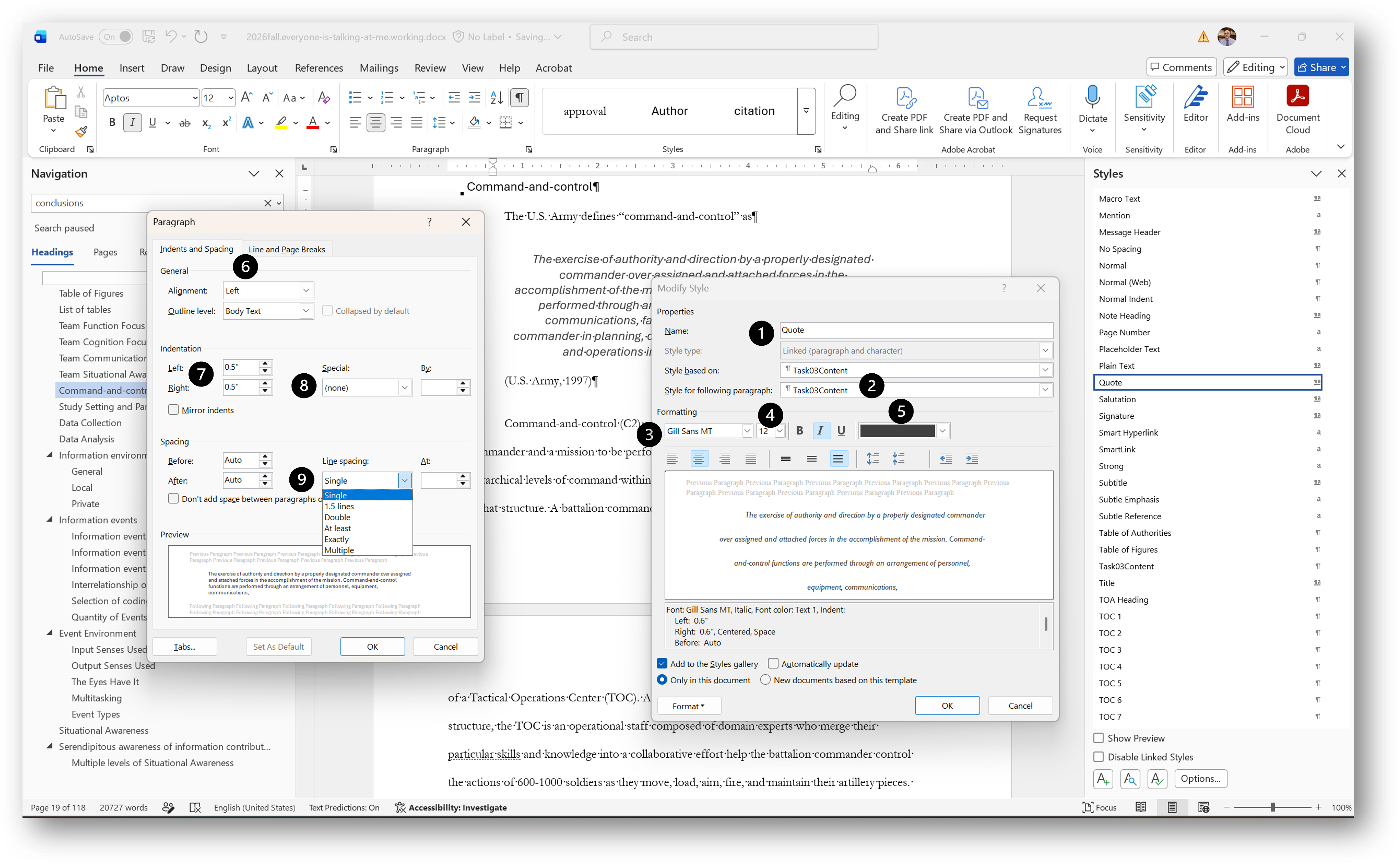Image resolution: width=1400 pixels, height=864 pixels.
Task: Apply Subscript from the ribbon
Action: coord(206,123)
